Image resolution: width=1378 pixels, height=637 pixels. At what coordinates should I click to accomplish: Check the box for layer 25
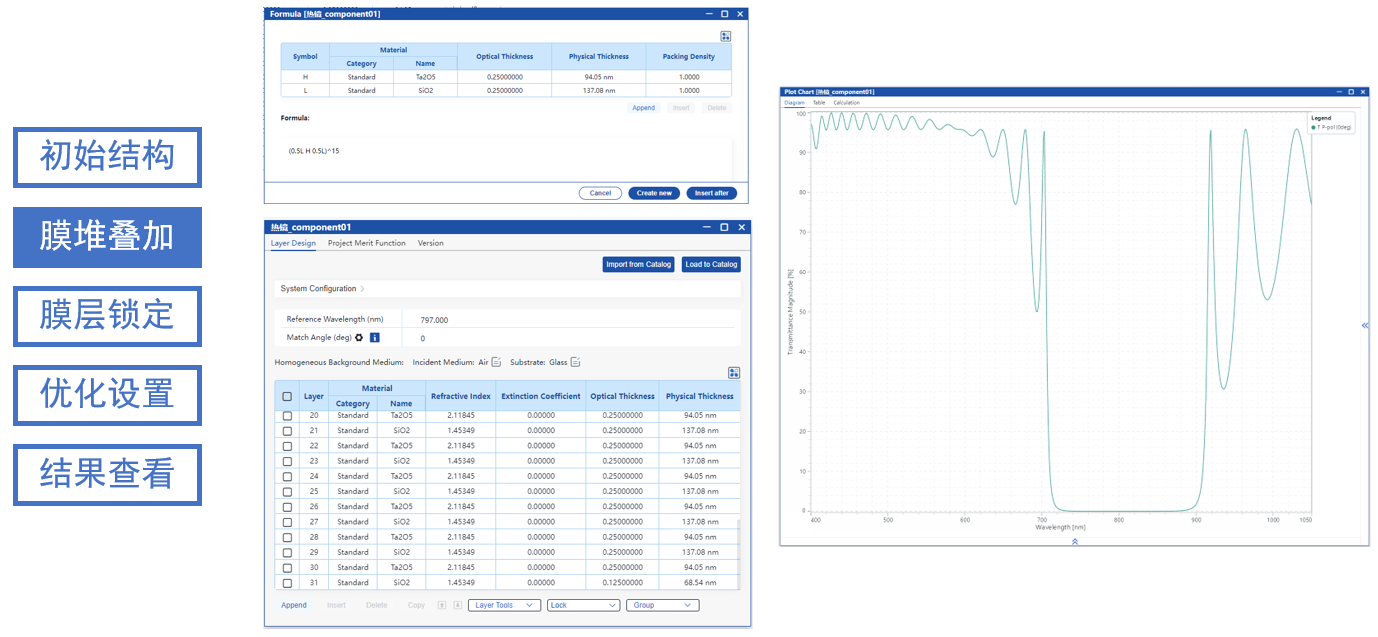287,491
